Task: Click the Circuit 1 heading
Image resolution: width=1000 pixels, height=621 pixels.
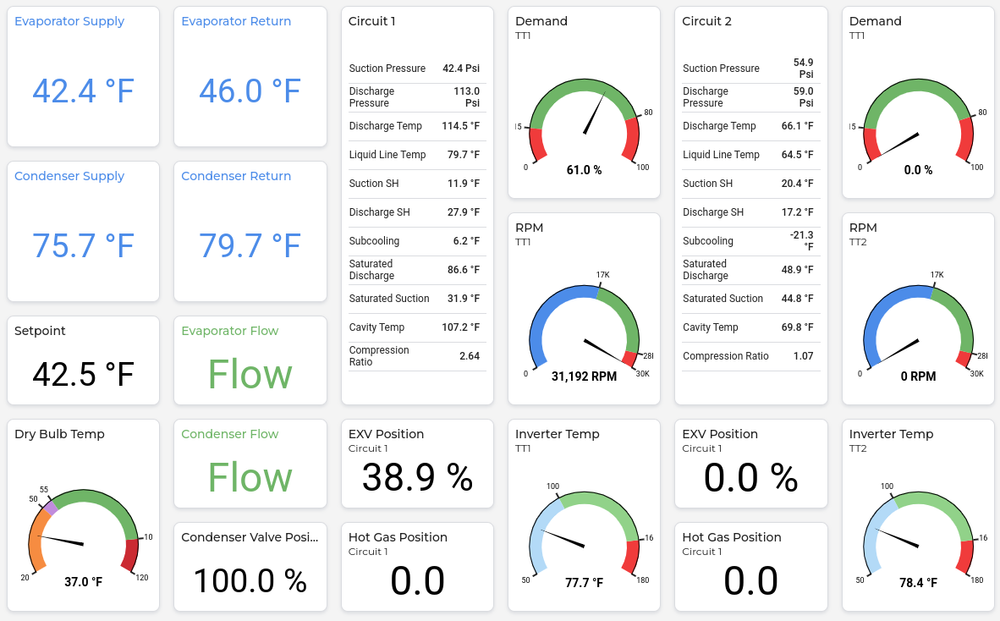Action: [372, 21]
